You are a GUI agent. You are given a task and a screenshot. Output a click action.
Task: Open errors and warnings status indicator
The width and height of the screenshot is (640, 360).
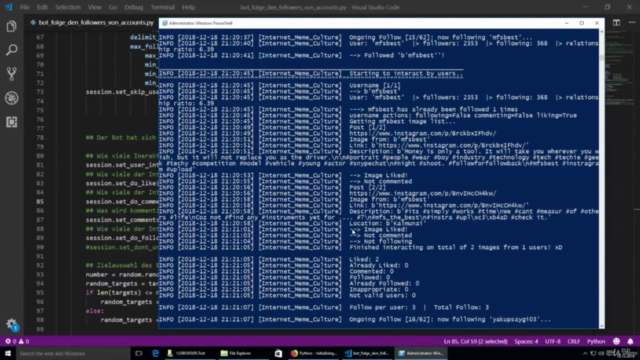click(17, 341)
